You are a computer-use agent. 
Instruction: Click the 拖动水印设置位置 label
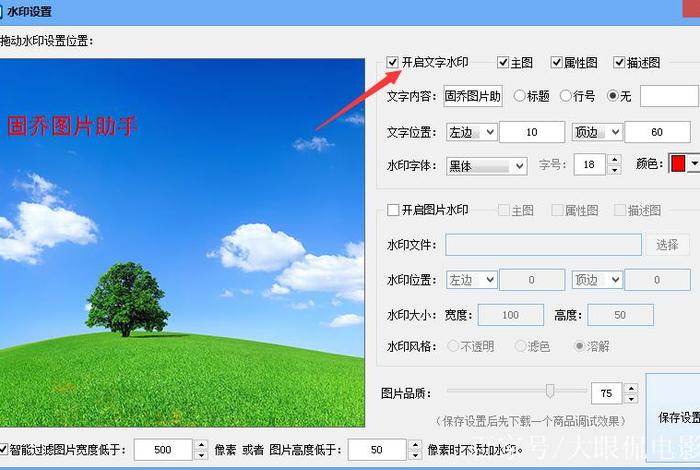coord(47,41)
